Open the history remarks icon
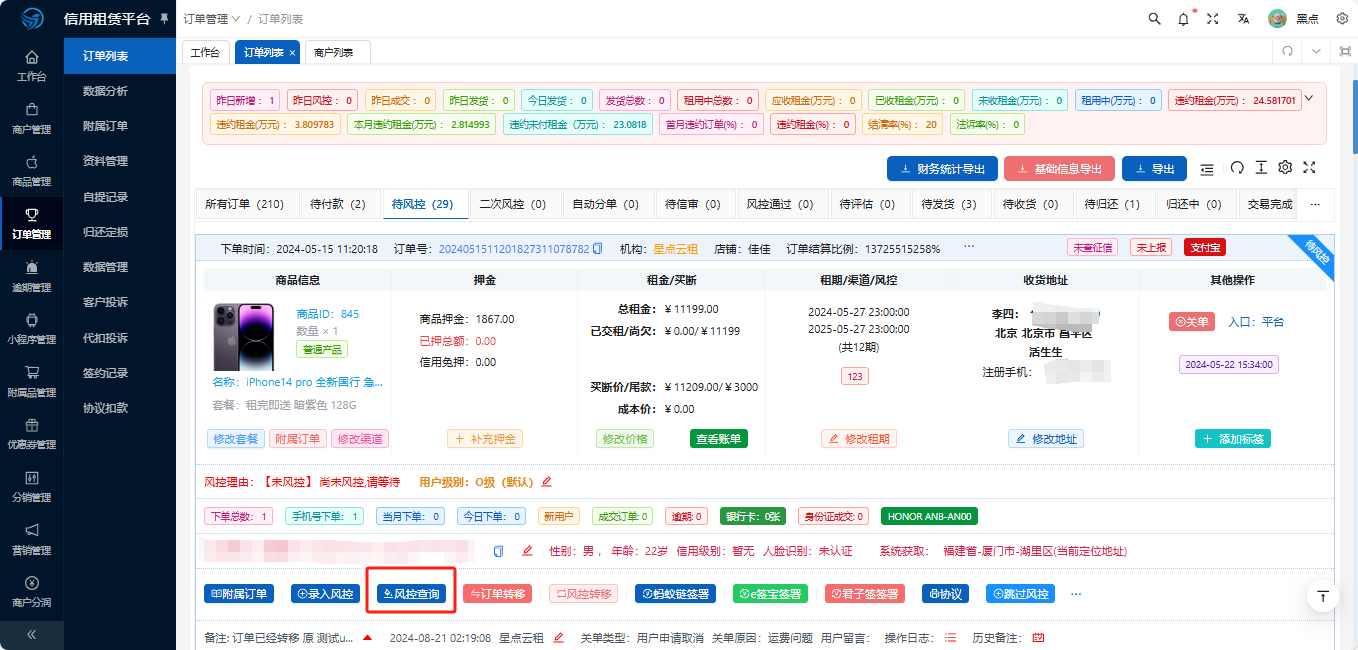Viewport: 1358px width, 650px height. pyautogui.click(x=1038, y=638)
